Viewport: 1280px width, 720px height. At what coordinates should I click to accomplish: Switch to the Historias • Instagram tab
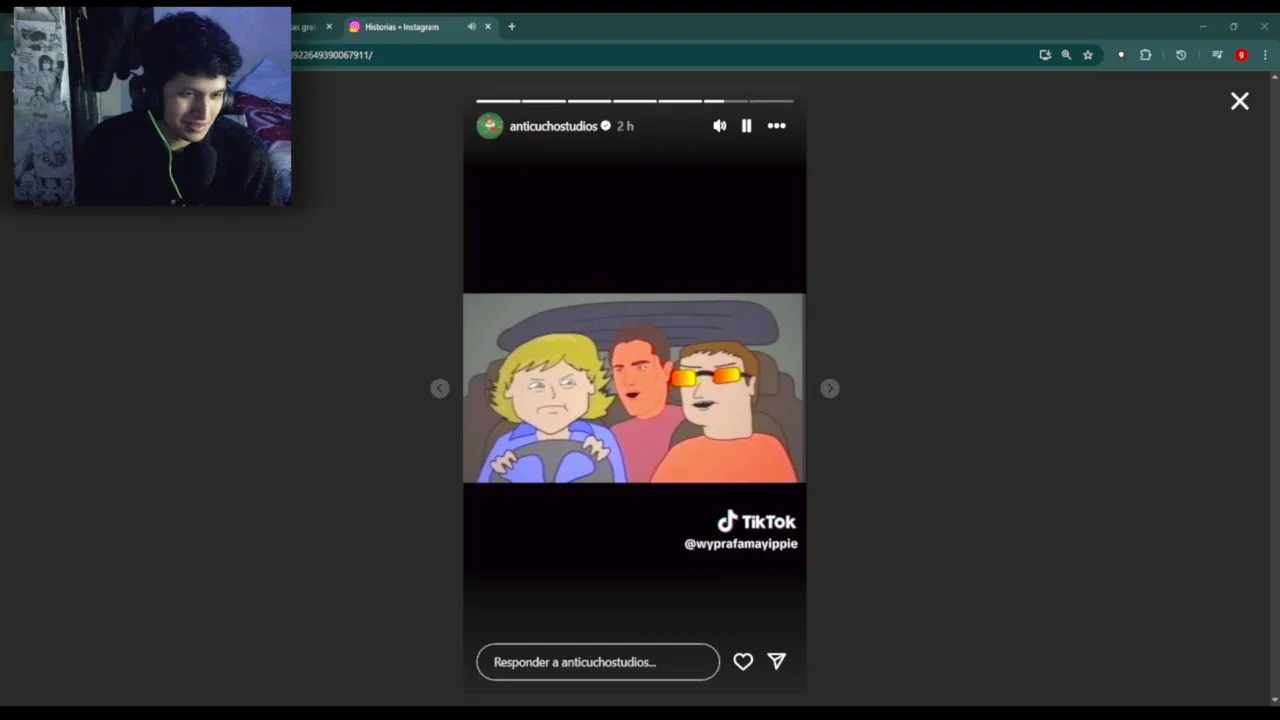coord(402,27)
